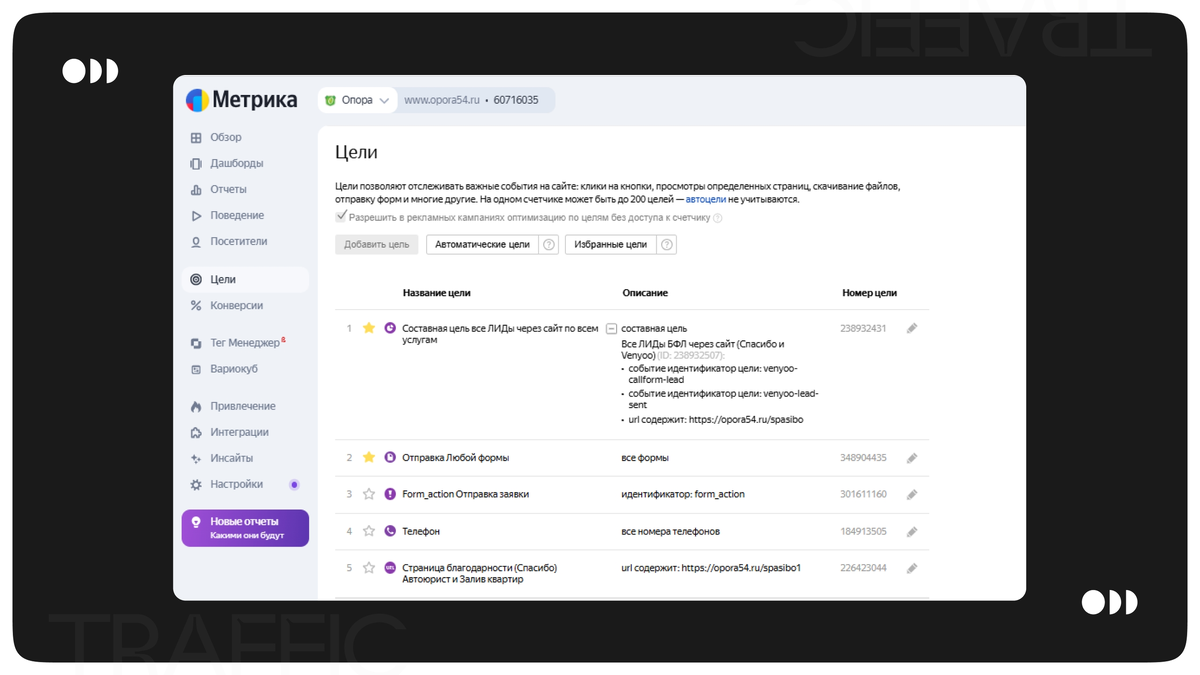Click description идентификатор: form_action
The height and width of the screenshot is (675, 1200).
[683, 494]
